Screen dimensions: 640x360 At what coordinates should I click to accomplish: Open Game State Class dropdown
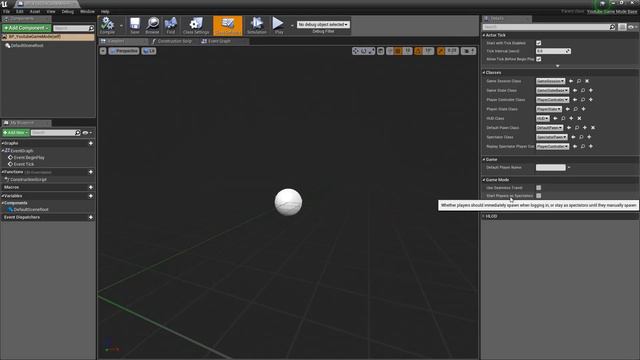(x=552, y=91)
